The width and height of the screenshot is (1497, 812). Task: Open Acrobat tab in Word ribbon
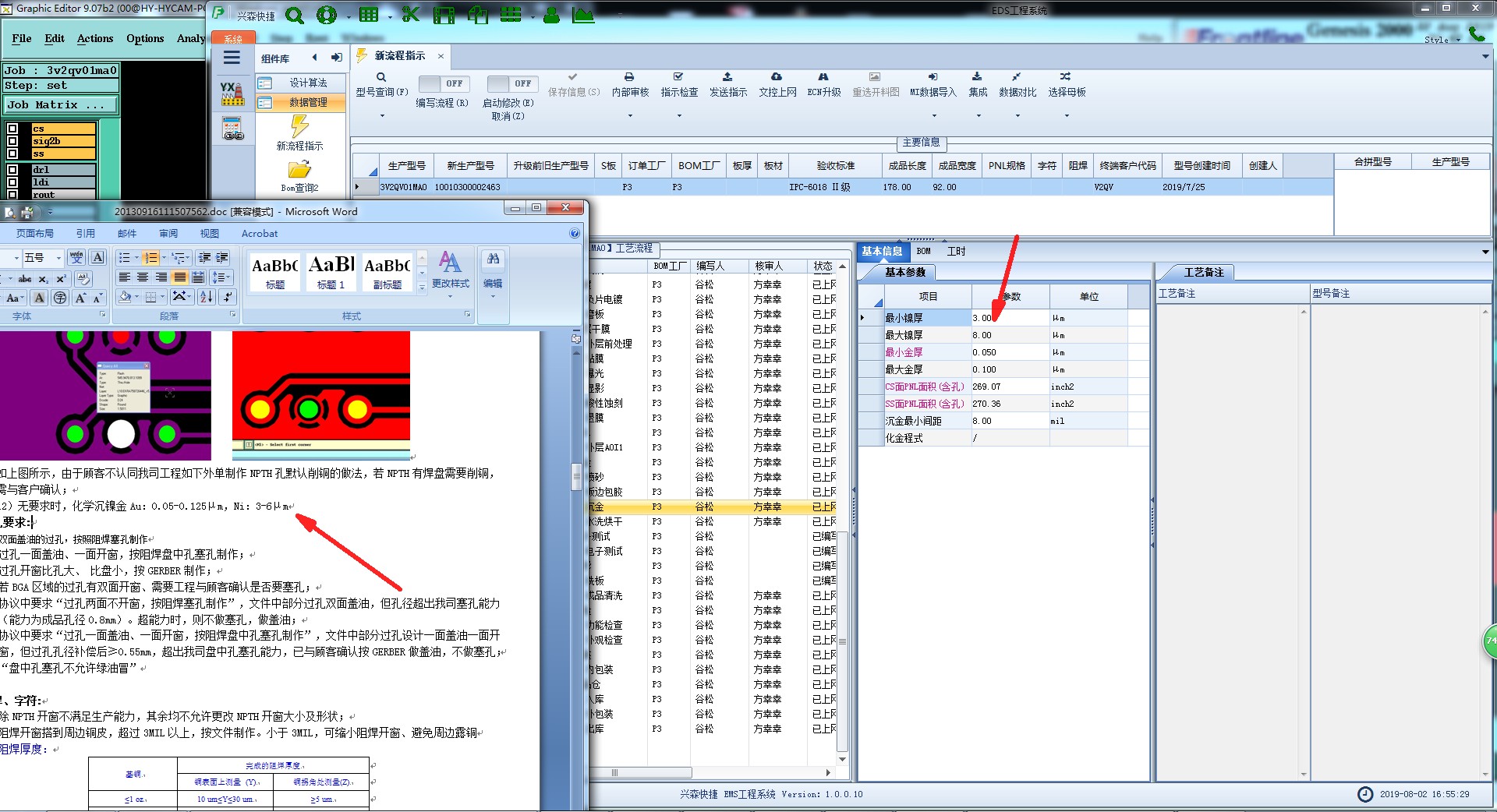tap(260, 233)
